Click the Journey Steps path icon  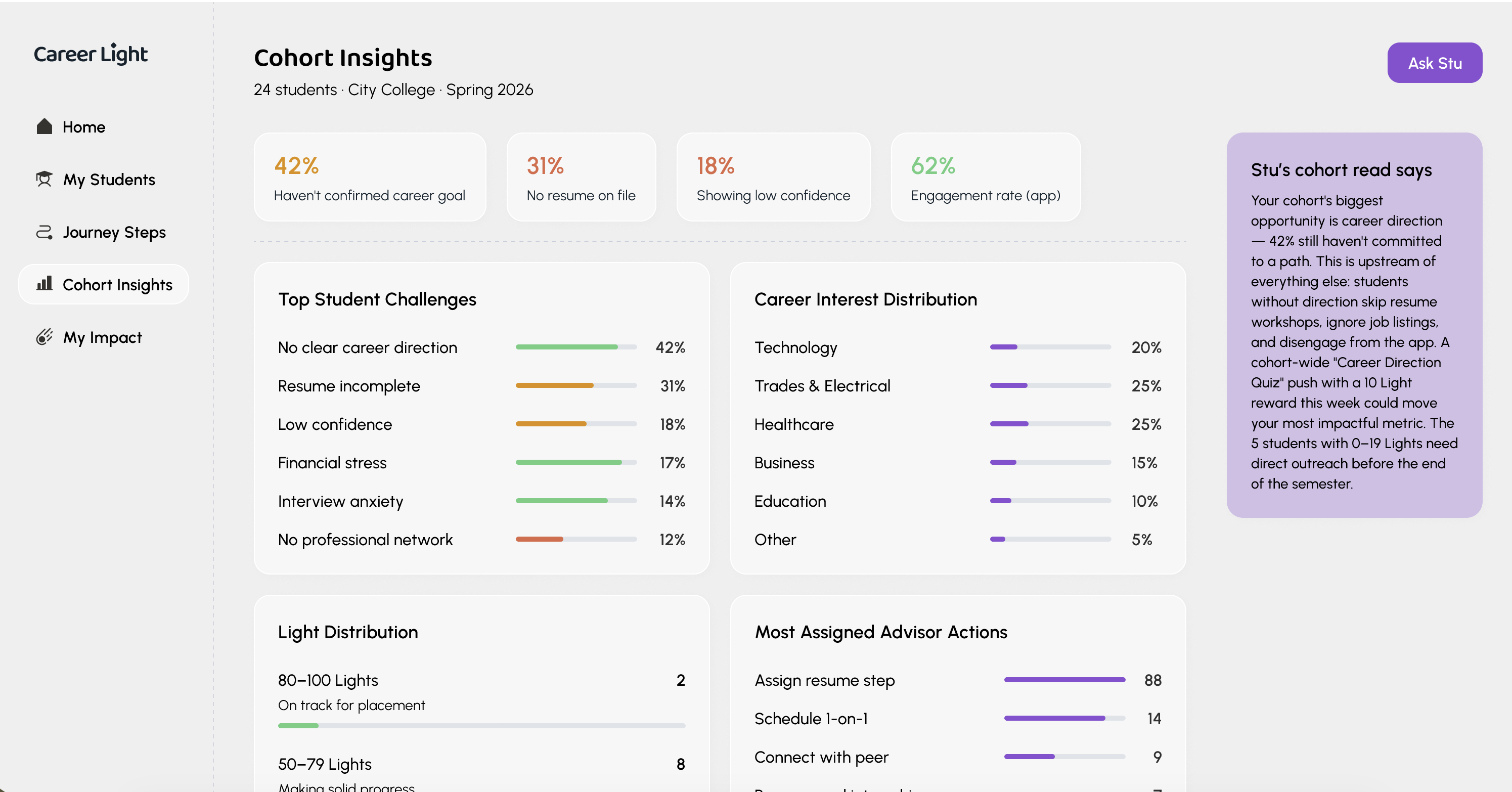click(44, 232)
